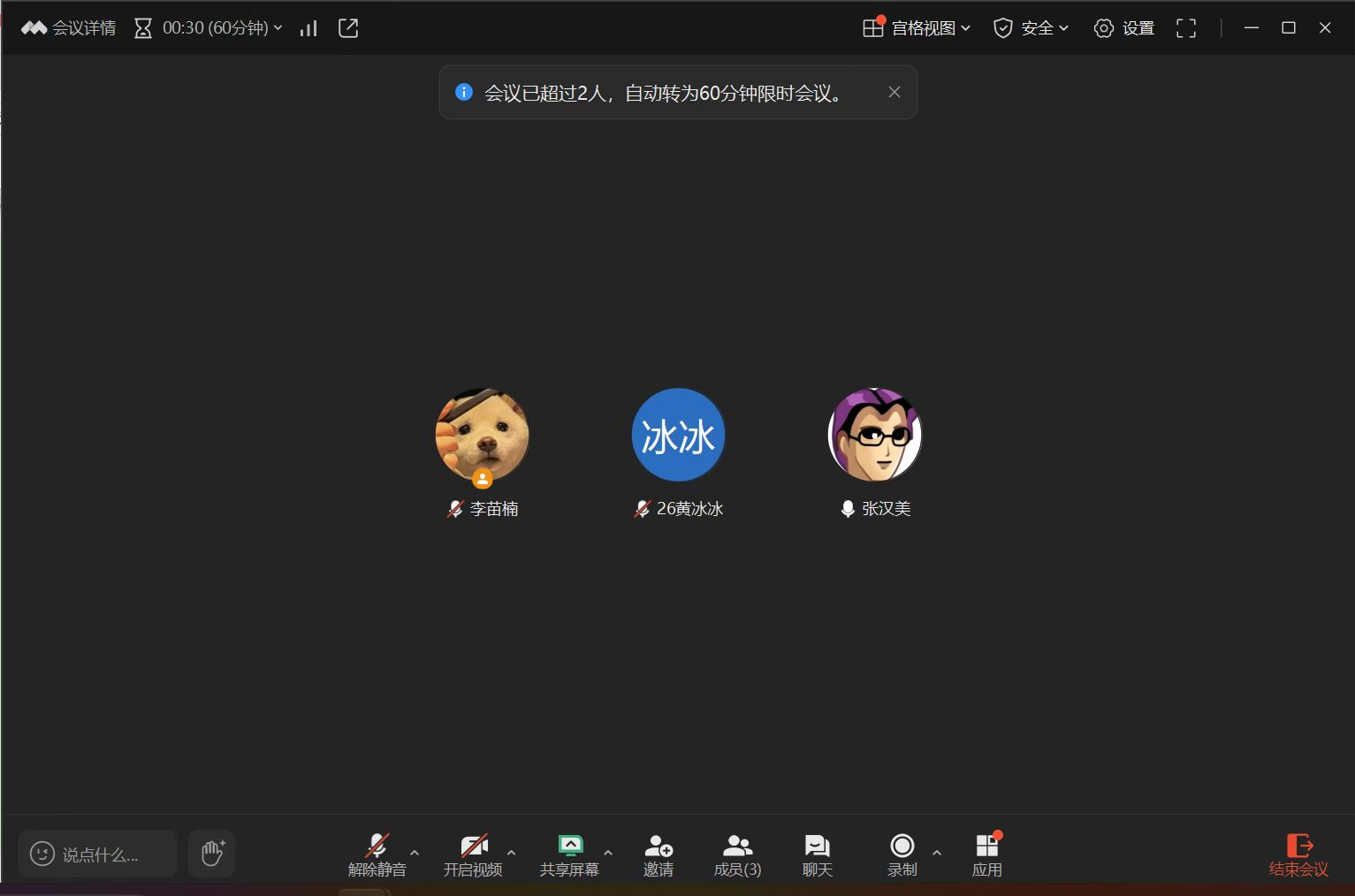Click the pop-out share meeting icon
The image size is (1355, 896).
coord(348,28)
